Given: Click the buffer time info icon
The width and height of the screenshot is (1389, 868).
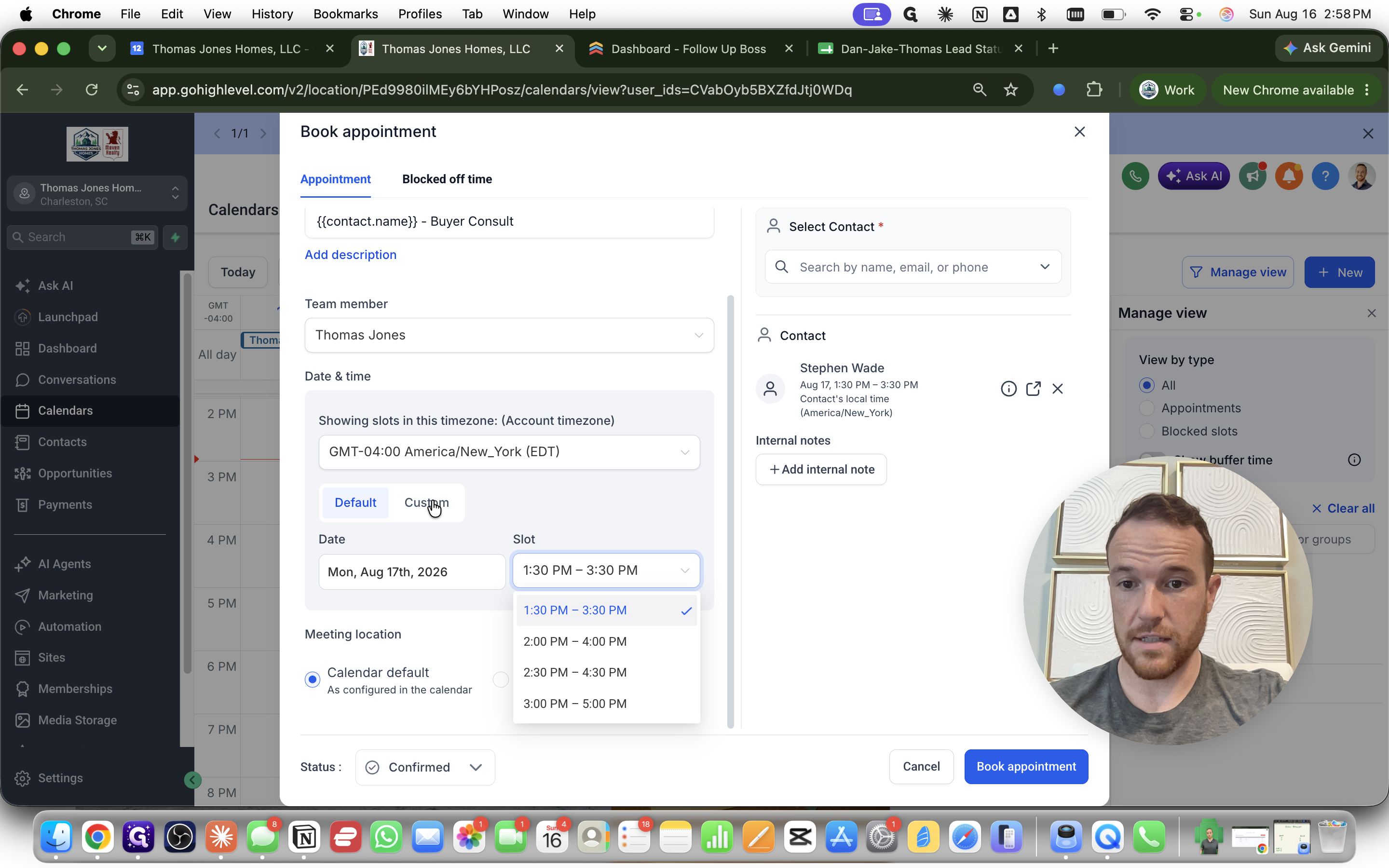Looking at the screenshot, I should [1354, 460].
